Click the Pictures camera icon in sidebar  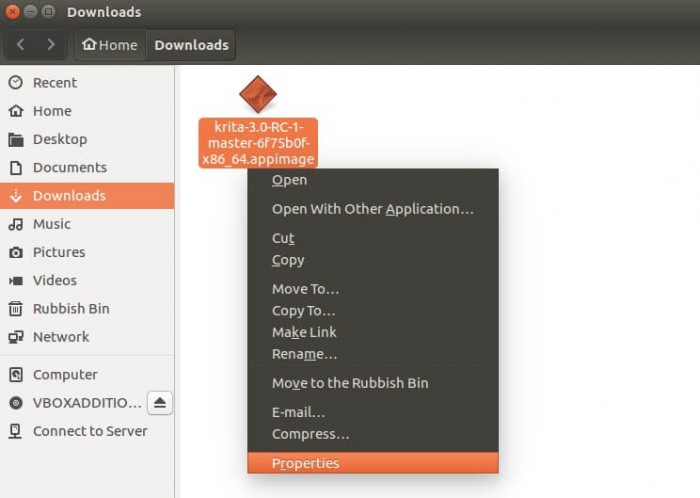click(16, 253)
